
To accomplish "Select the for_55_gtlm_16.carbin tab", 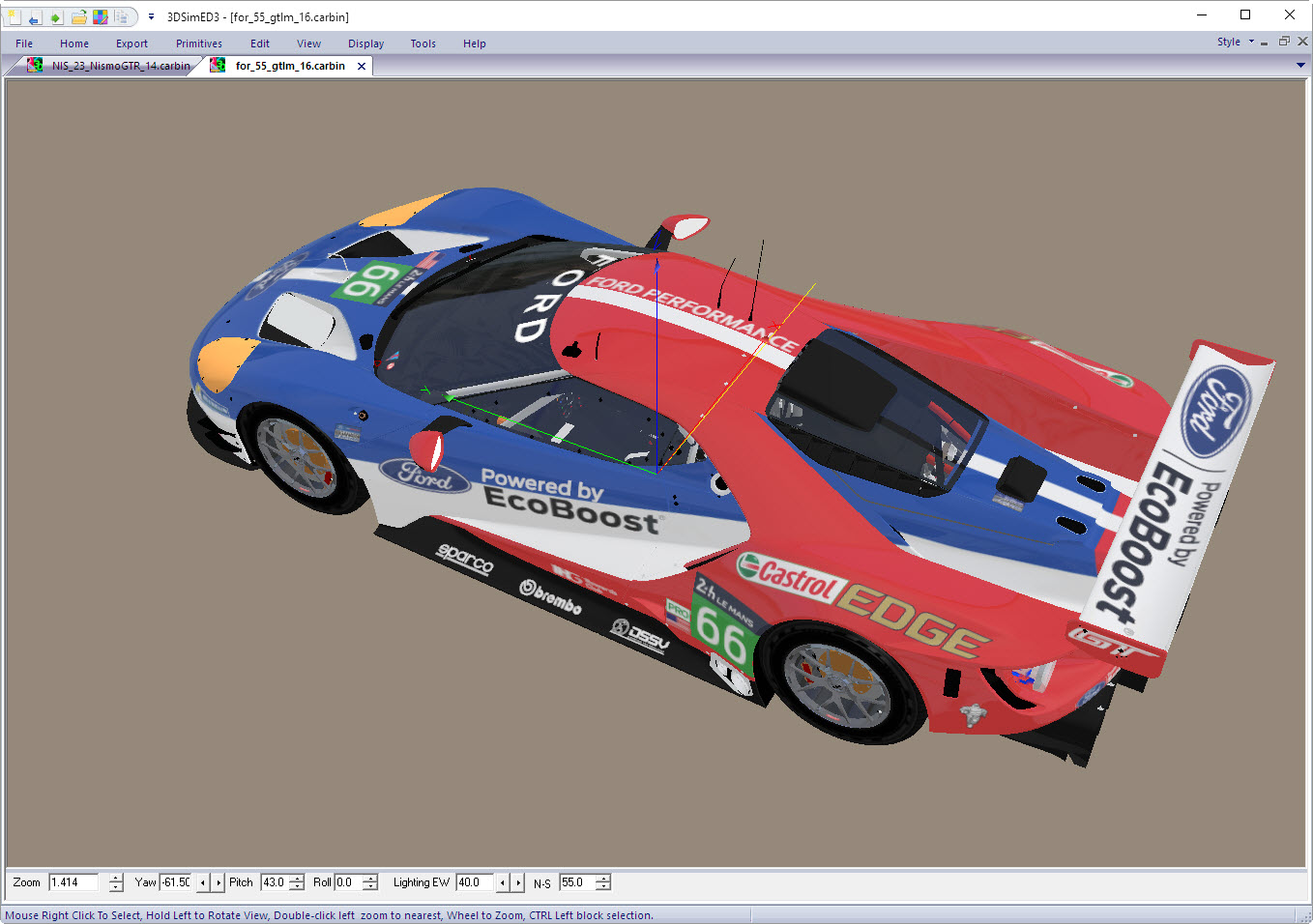I will (x=290, y=66).
